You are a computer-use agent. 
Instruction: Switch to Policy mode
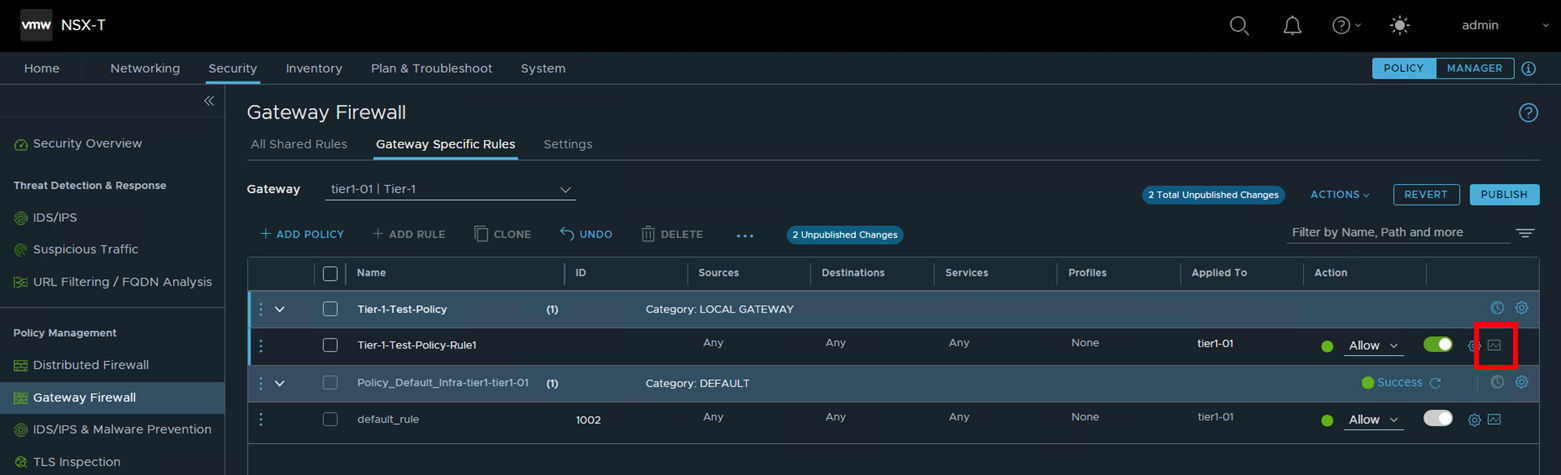(x=1404, y=68)
